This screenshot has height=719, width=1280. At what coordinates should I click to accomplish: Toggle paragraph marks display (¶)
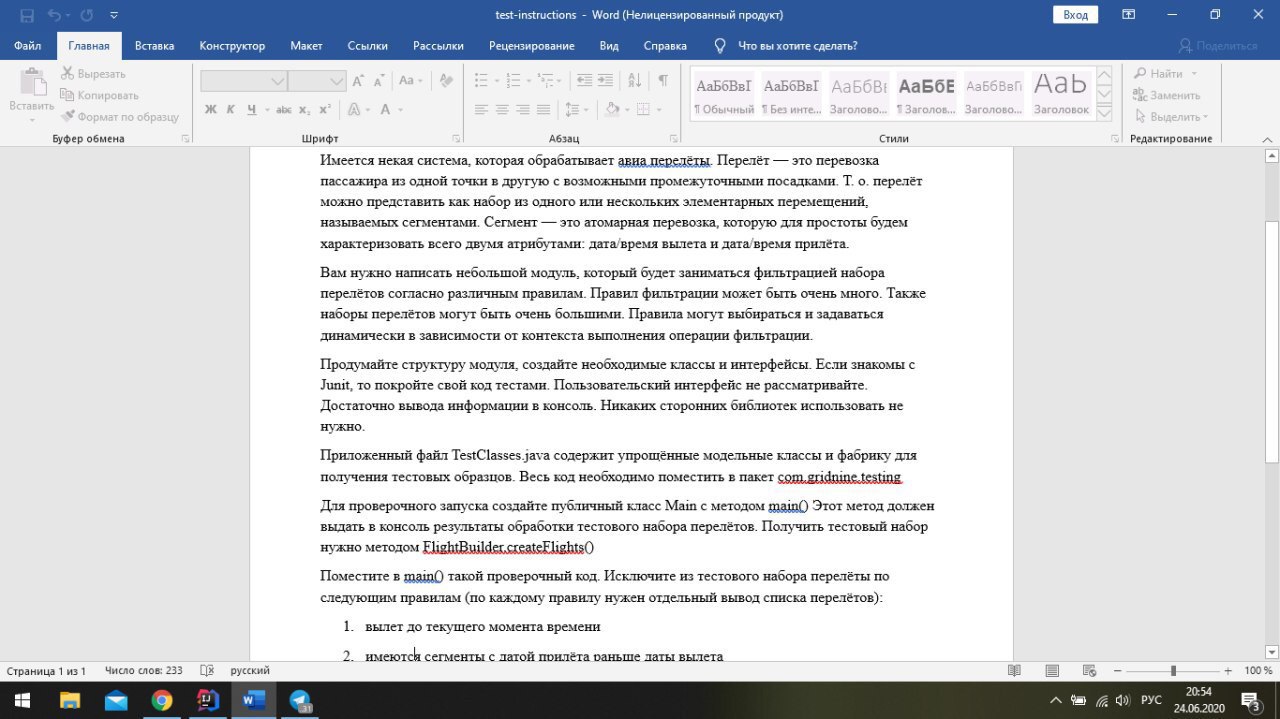[662, 81]
